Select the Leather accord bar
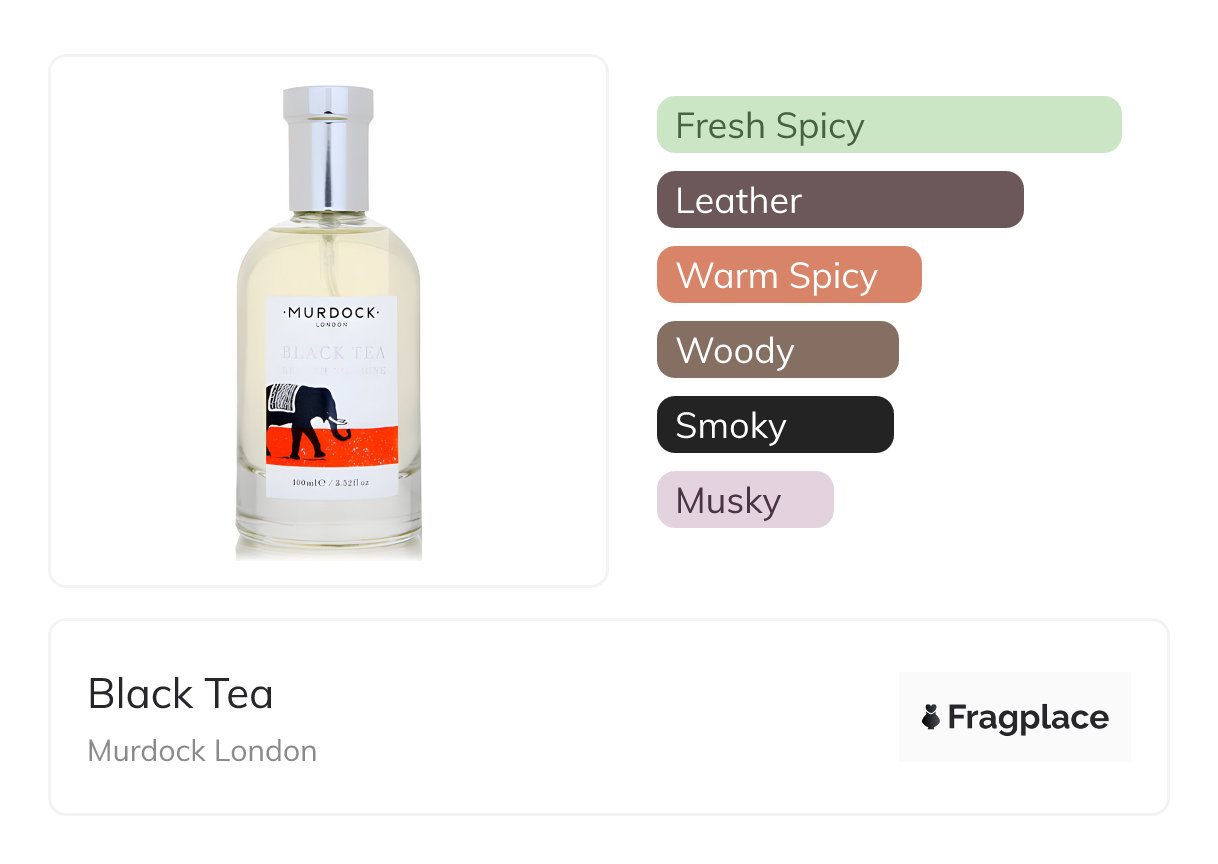Viewport: 1218px width, 864px height. point(840,200)
